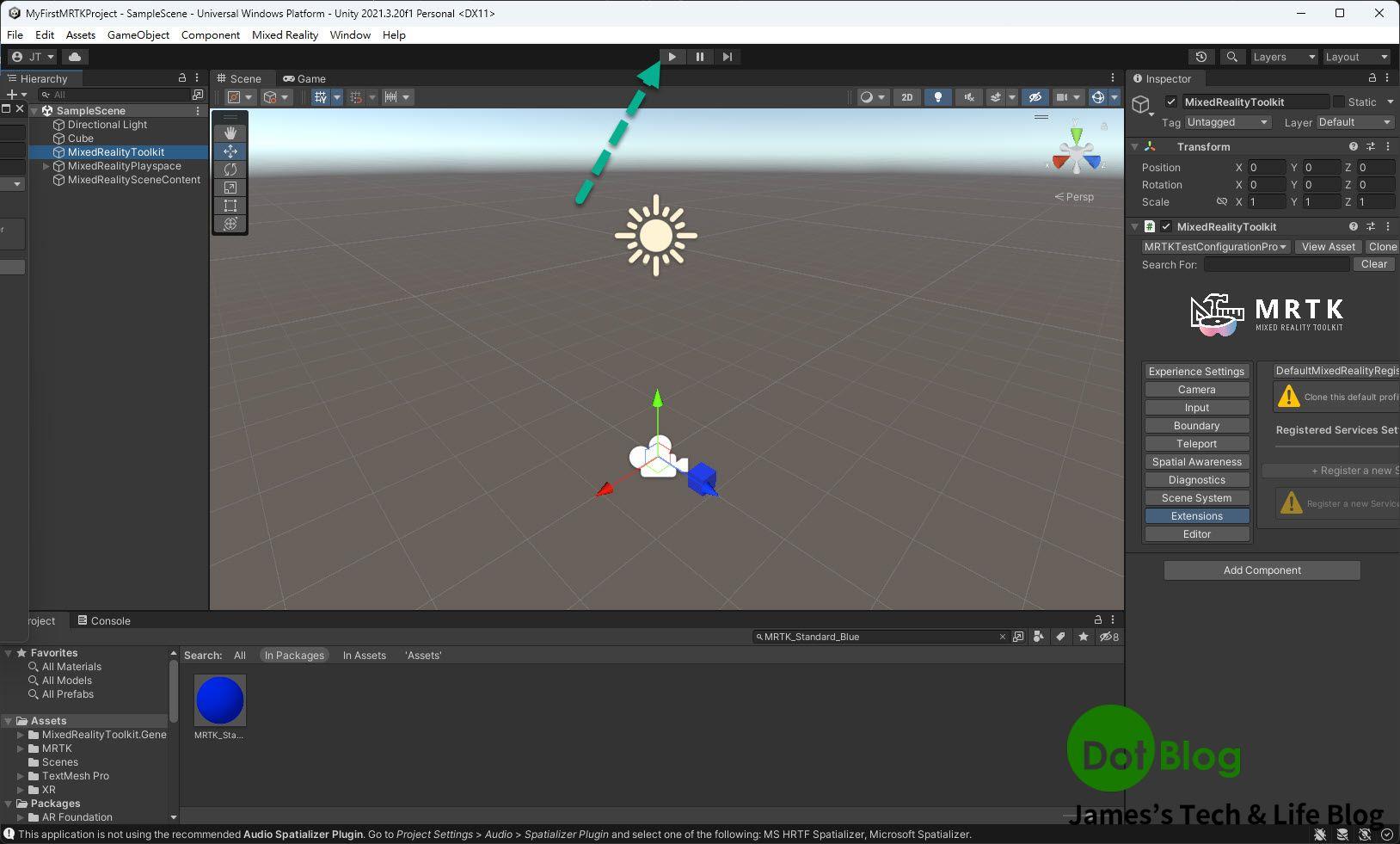Click the Pause button in the toolbar
1400x844 pixels.
click(700, 57)
